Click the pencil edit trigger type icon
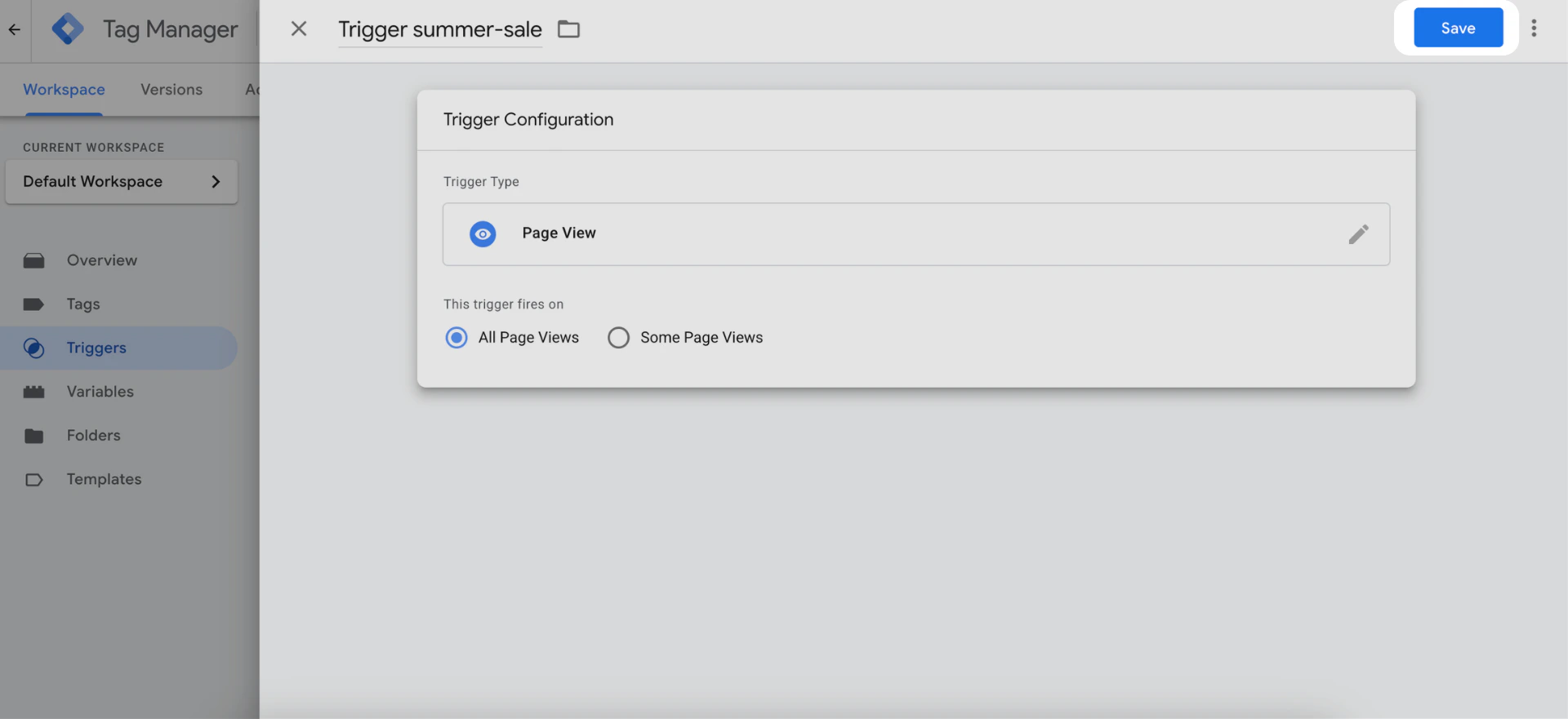The height and width of the screenshot is (719, 1568). click(x=1358, y=234)
